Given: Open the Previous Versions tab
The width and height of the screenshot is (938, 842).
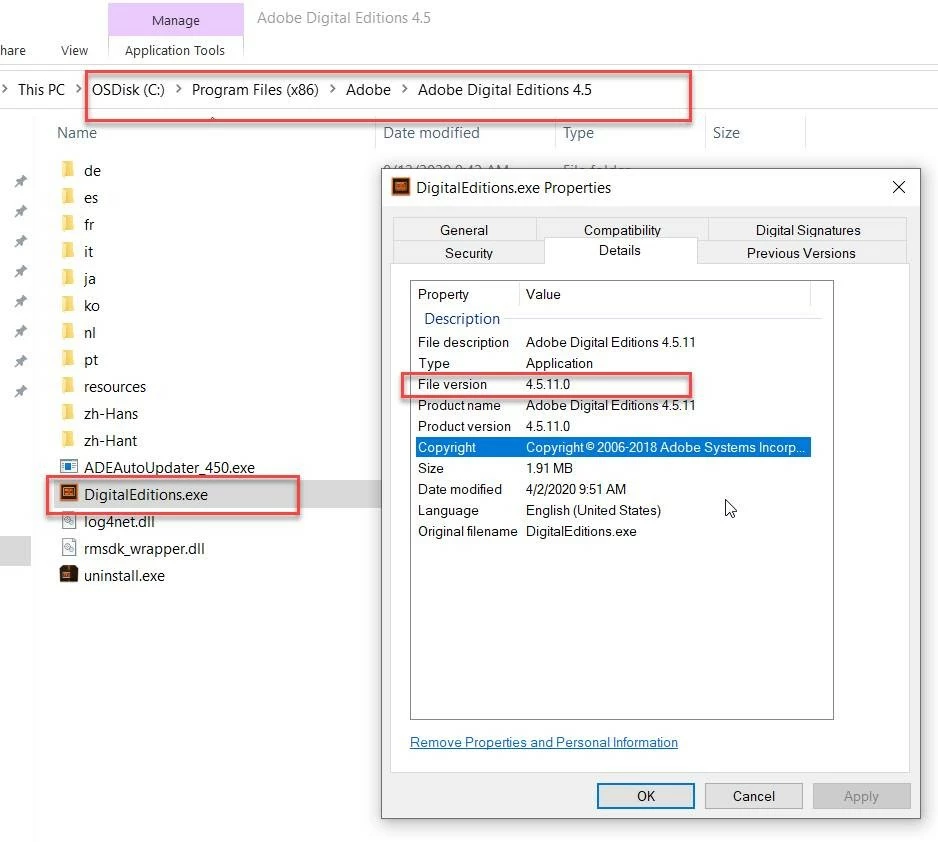Looking at the screenshot, I should [801, 253].
